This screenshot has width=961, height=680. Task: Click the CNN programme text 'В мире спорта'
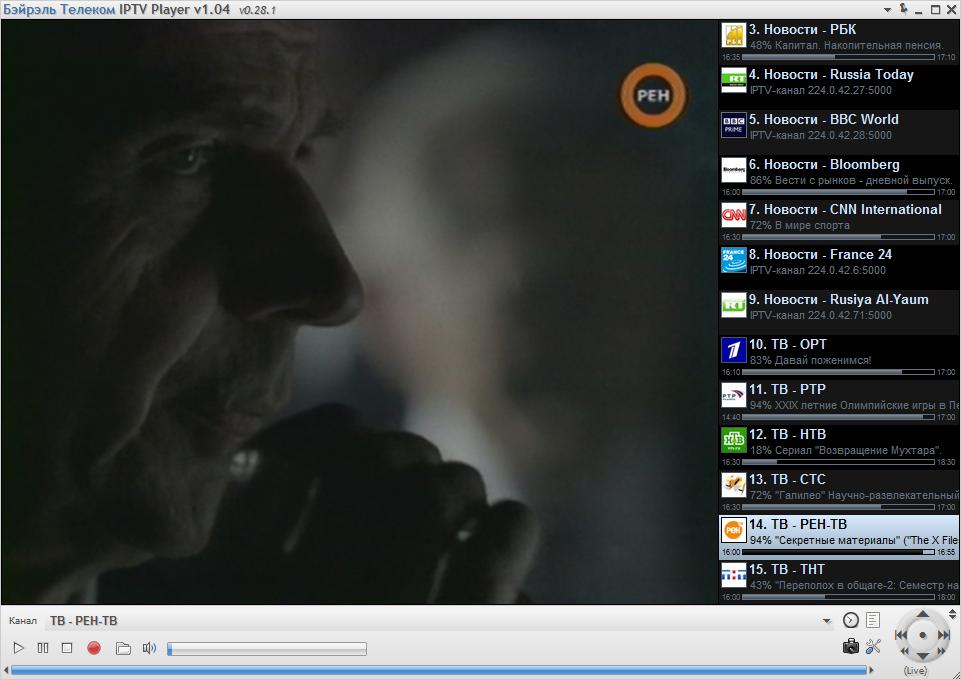point(812,225)
